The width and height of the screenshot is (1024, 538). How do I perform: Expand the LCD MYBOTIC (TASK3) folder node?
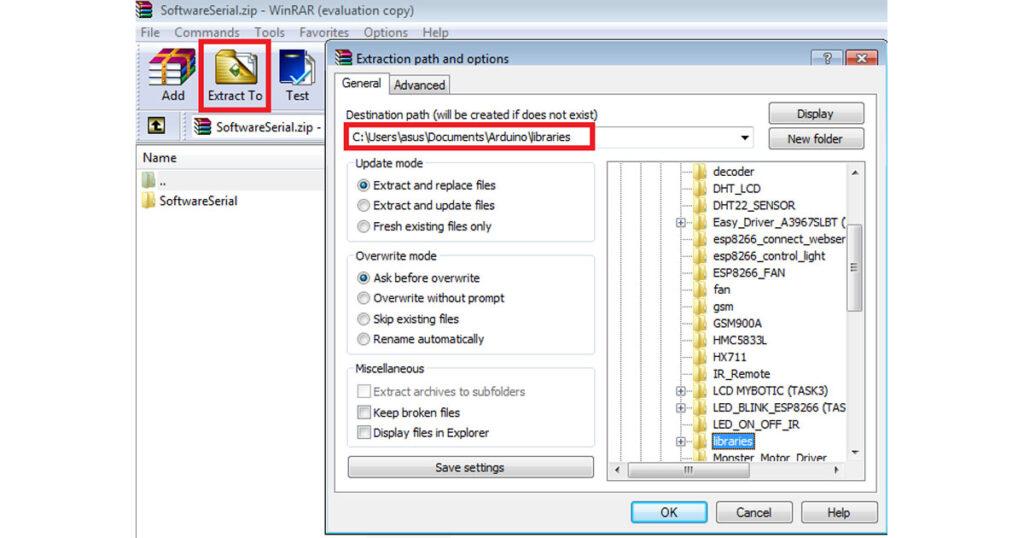click(680, 391)
